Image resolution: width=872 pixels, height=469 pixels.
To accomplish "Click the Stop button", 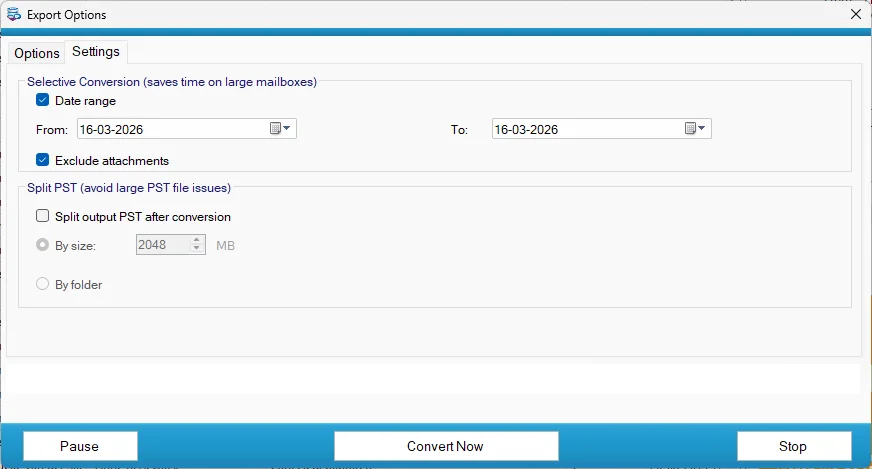I will click(793, 446).
